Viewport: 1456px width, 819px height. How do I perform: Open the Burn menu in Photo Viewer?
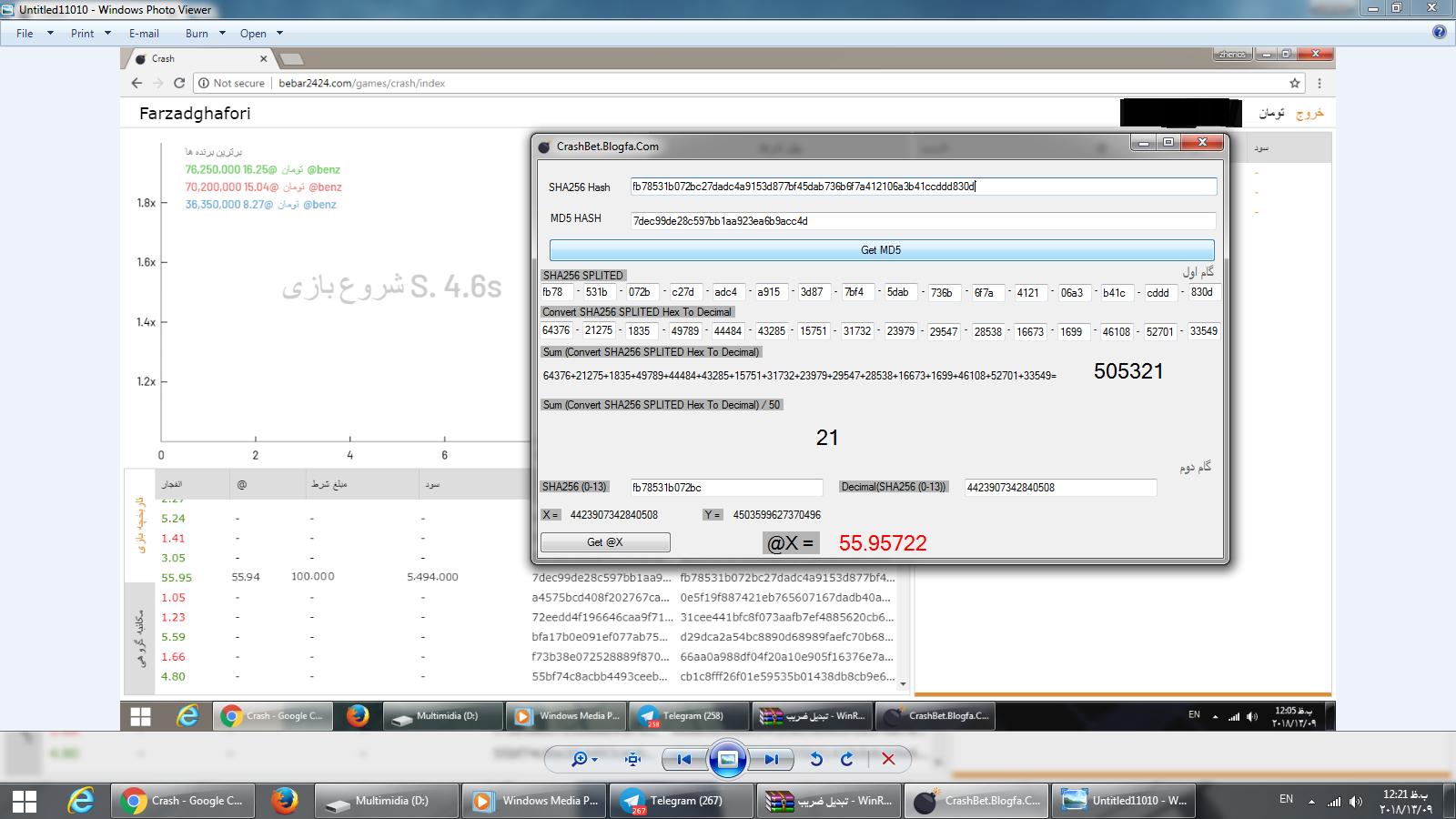tap(197, 34)
